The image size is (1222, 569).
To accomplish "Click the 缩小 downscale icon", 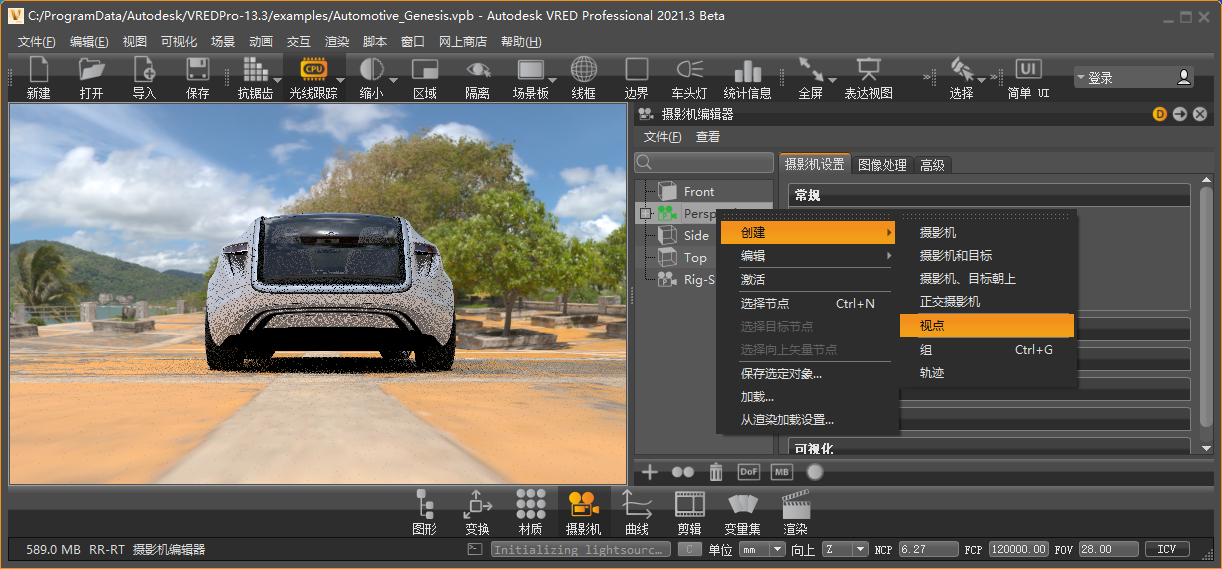I will [371, 70].
